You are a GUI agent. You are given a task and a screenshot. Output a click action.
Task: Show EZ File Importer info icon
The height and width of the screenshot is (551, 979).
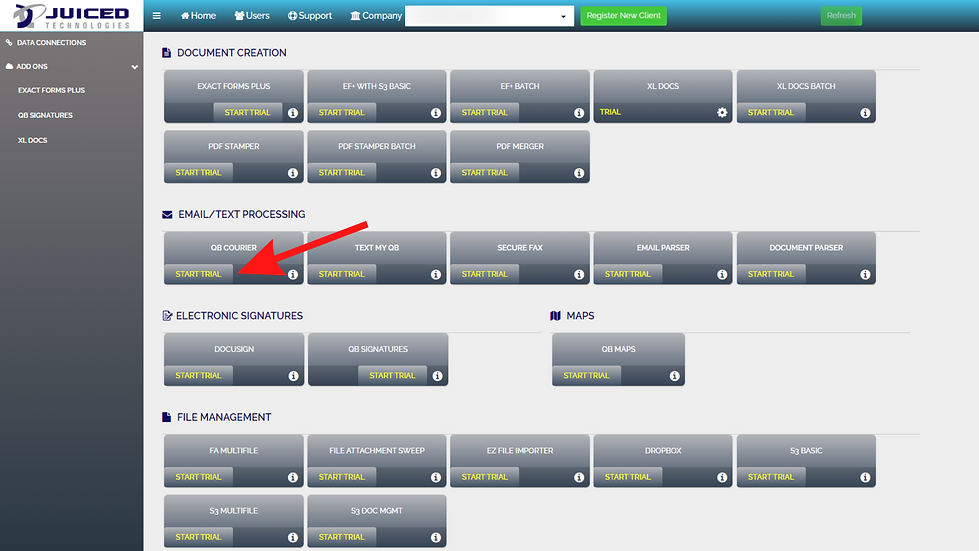(x=579, y=477)
